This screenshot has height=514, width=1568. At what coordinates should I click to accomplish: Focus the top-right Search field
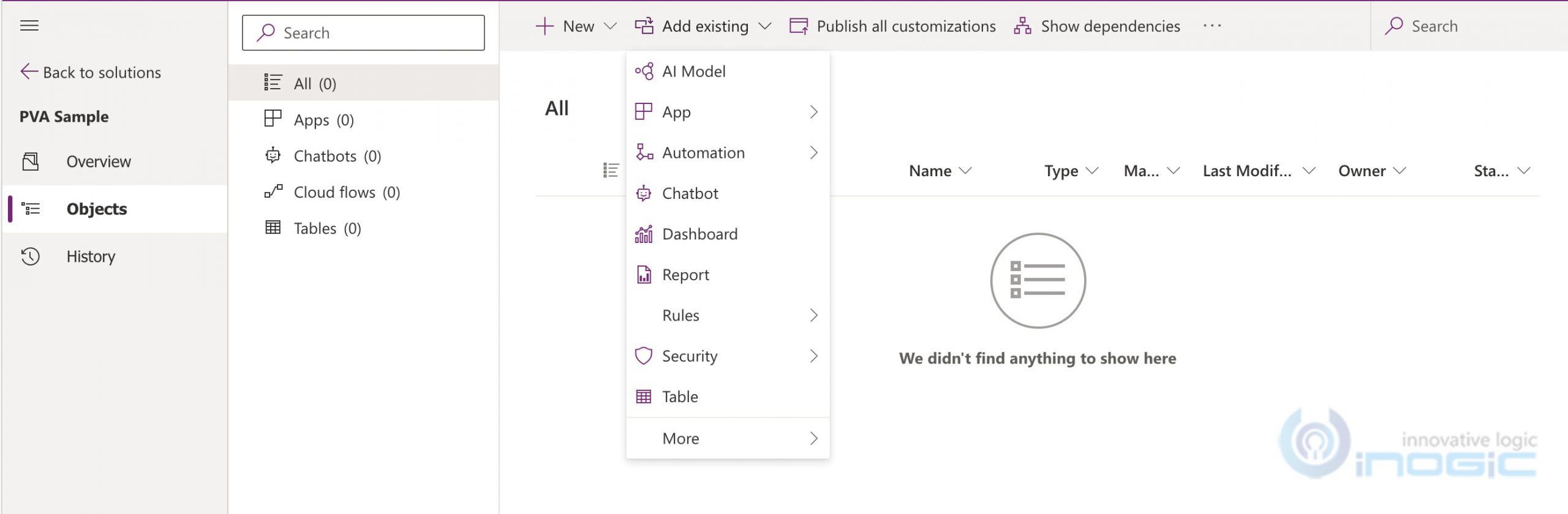tap(1470, 26)
